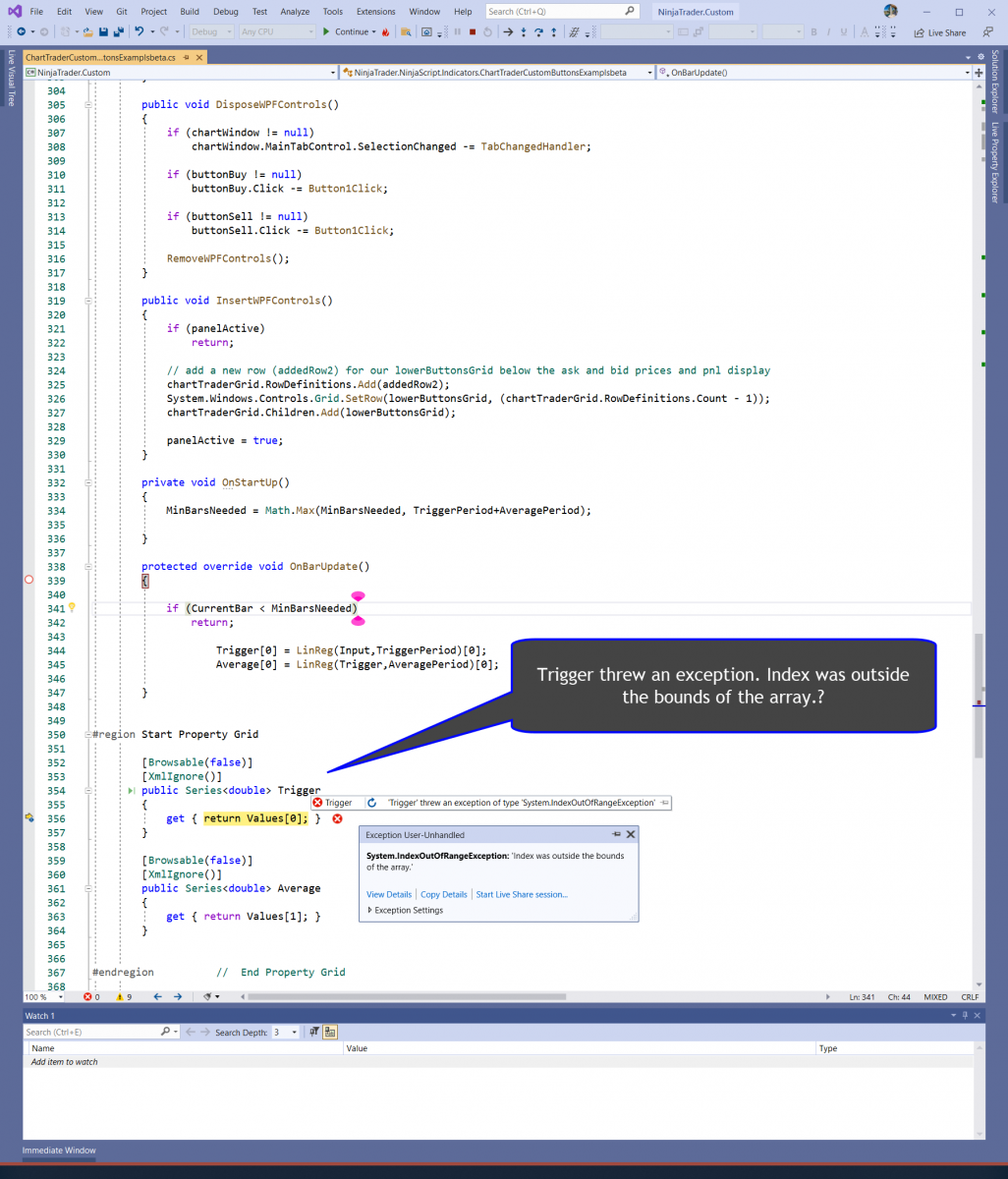Click the 'Add item to watch' row
Image resolution: width=1008 pixels, height=1179 pixels.
[498, 1062]
